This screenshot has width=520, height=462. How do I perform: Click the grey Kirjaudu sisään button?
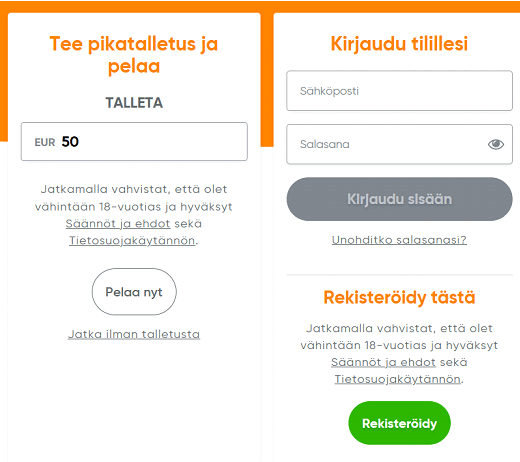(x=399, y=199)
